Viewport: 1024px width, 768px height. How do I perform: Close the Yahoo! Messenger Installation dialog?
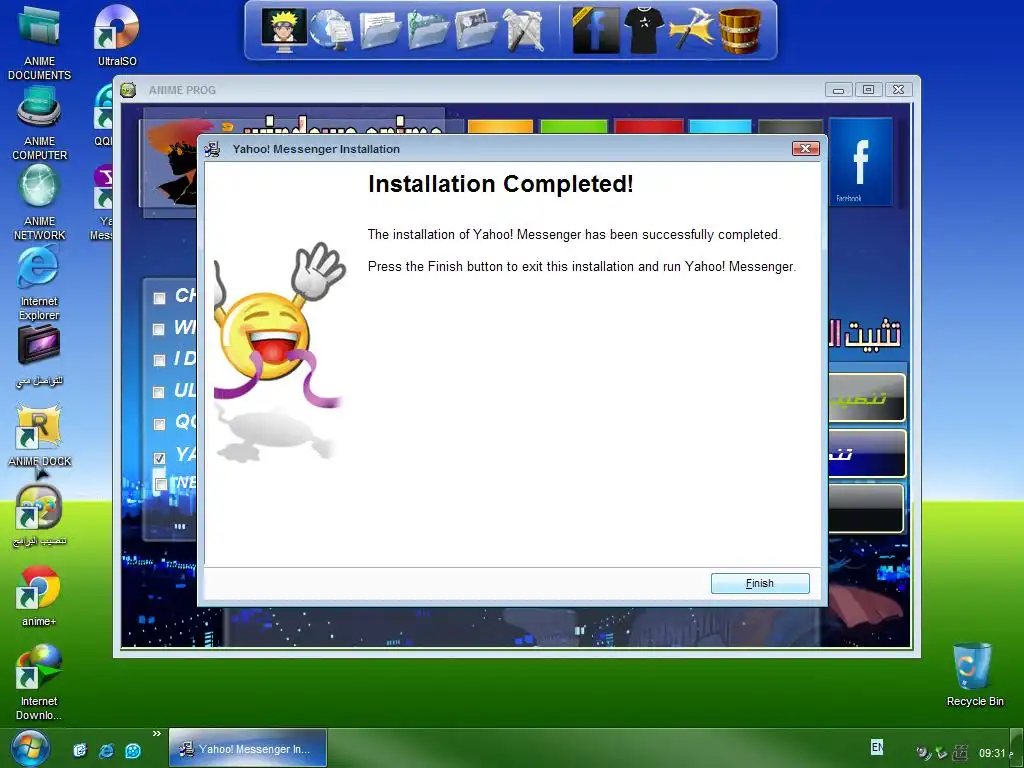point(805,149)
